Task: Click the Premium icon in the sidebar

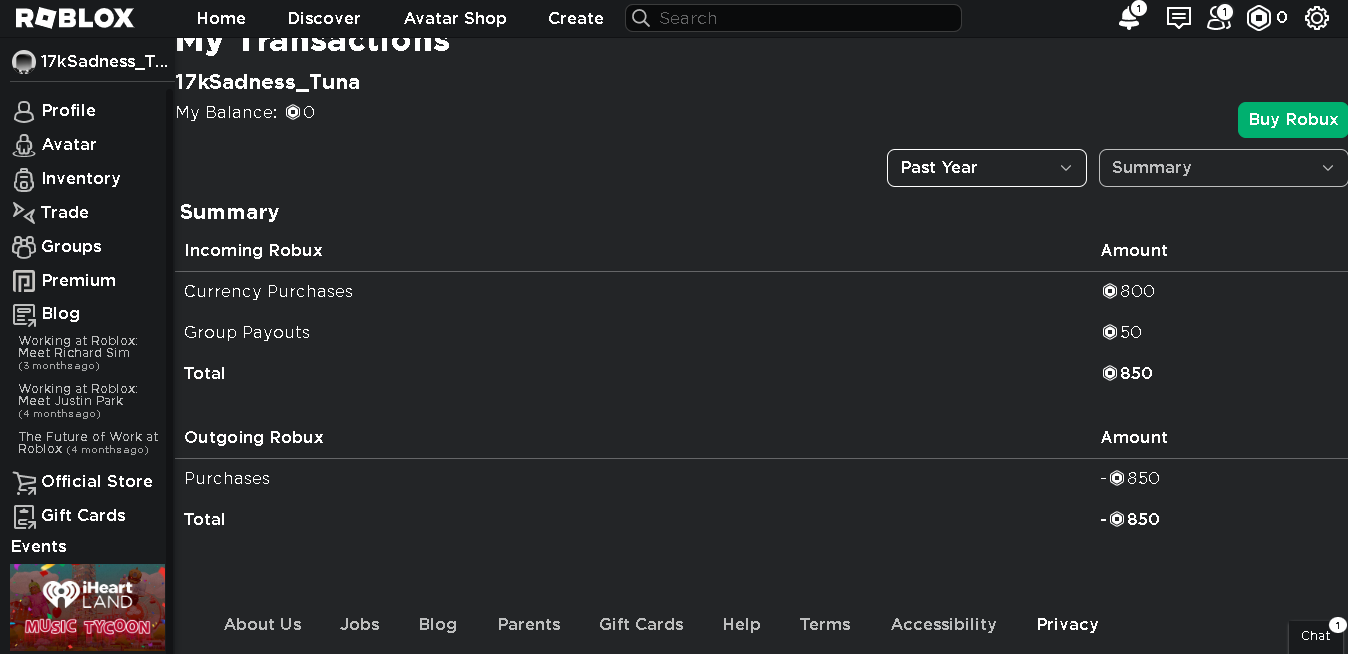Action: [x=23, y=281]
